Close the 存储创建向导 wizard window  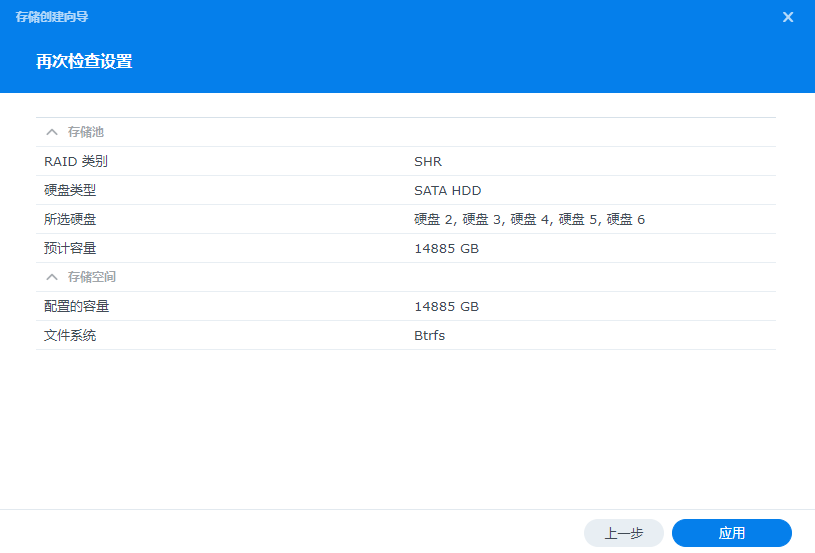click(x=788, y=17)
